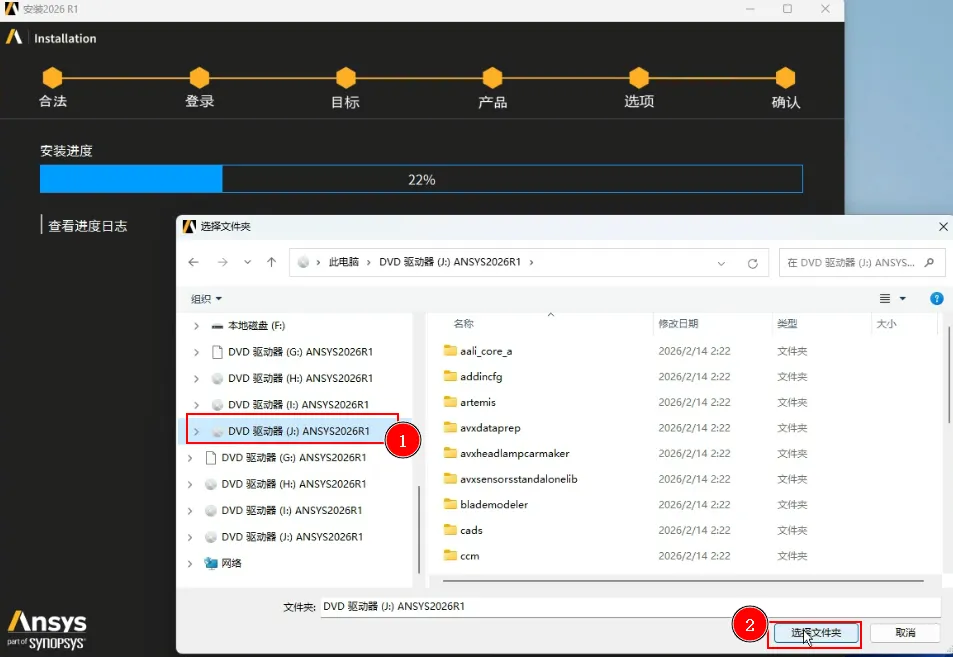Close the 选择文件夹 dialog with the X

point(943,226)
